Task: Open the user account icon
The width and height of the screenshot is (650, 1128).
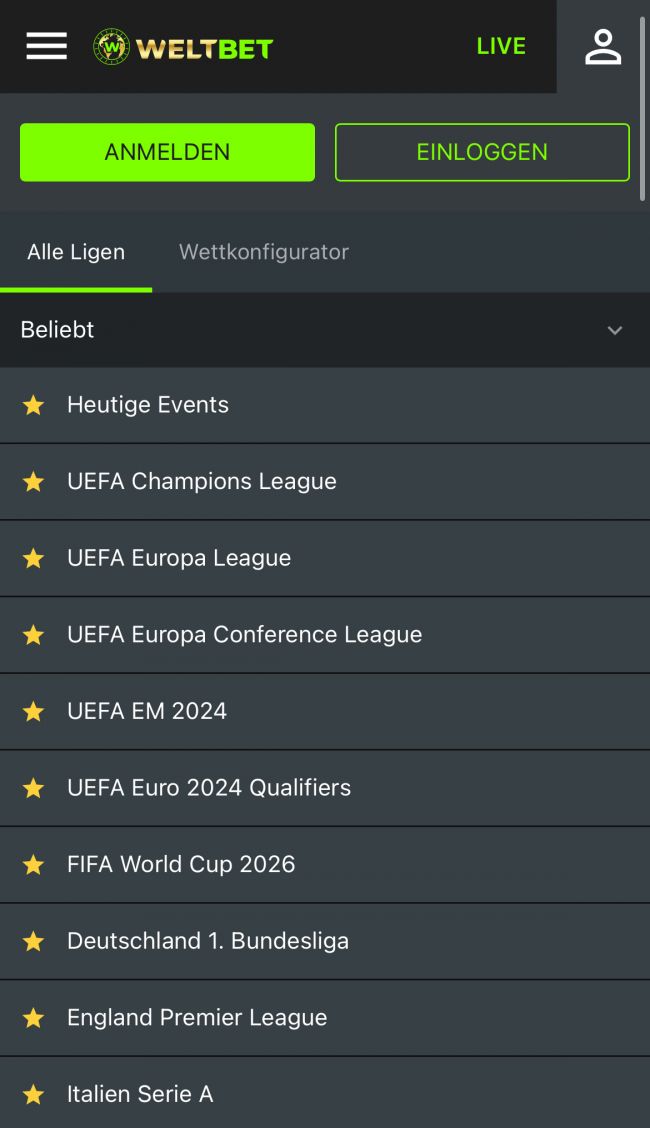Action: [603, 47]
